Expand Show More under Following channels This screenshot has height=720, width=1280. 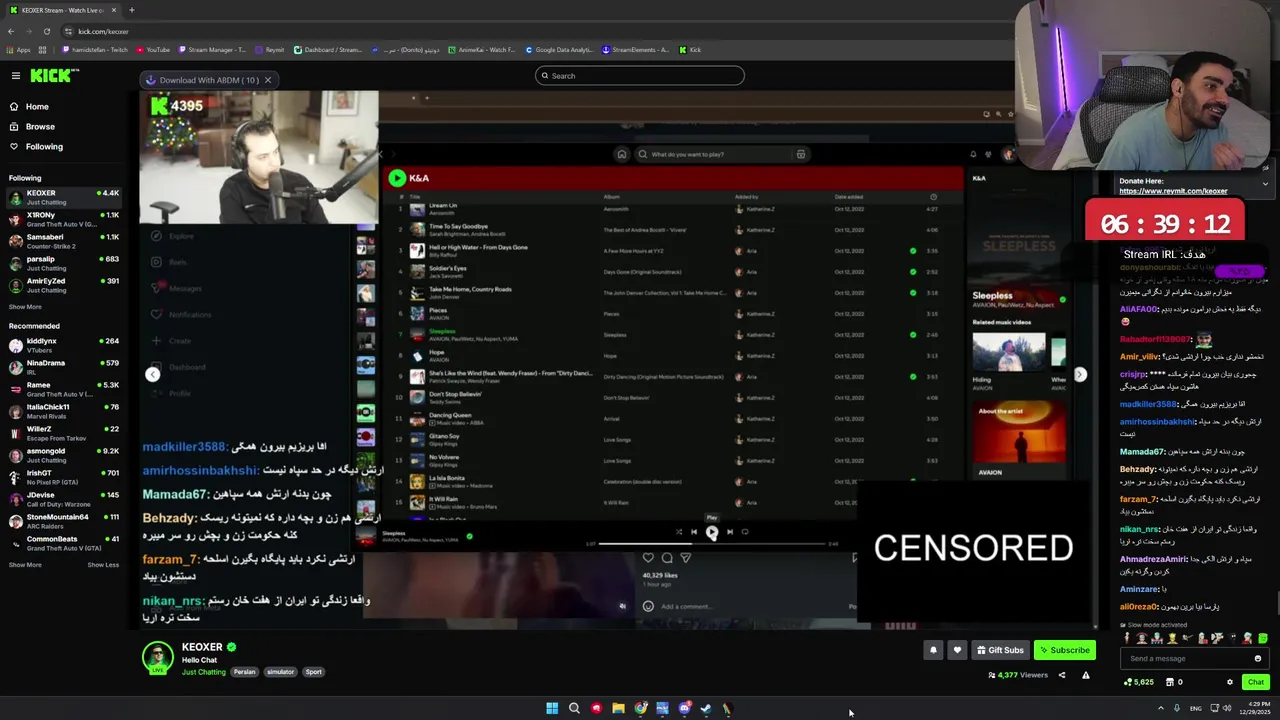(x=25, y=307)
